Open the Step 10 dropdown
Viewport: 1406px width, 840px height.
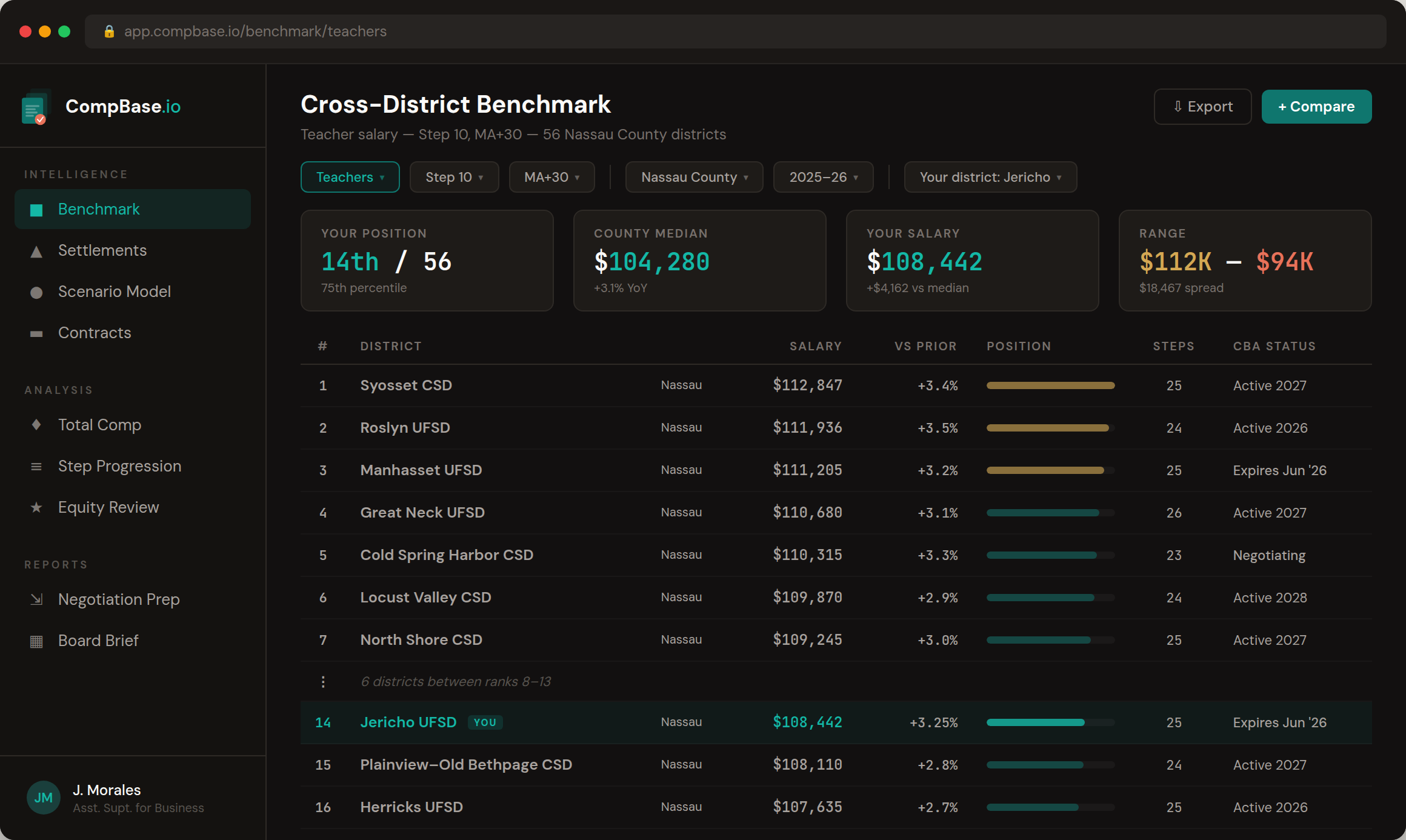click(454, 177)
